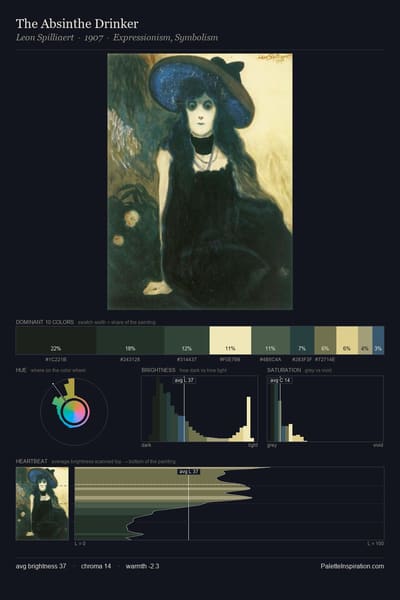Click the tall cream bar in brightness histogram
The image size is (400, 600).
[x=249, y=419]
